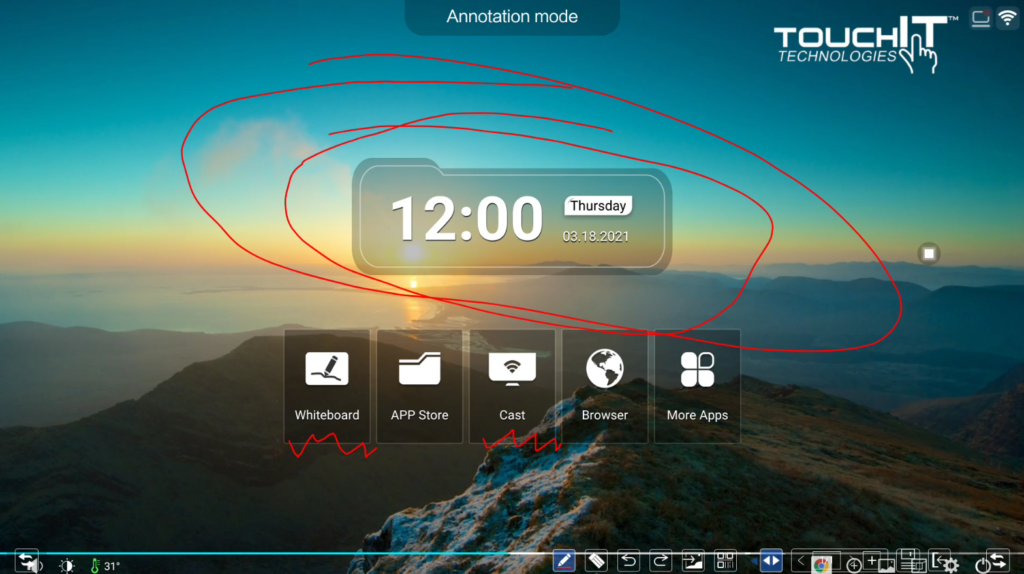Click the 12:00 clock display
Image resolution: width=1024 pixels, height=574 pixels.
pyautogui.click(x=466, y=219)
